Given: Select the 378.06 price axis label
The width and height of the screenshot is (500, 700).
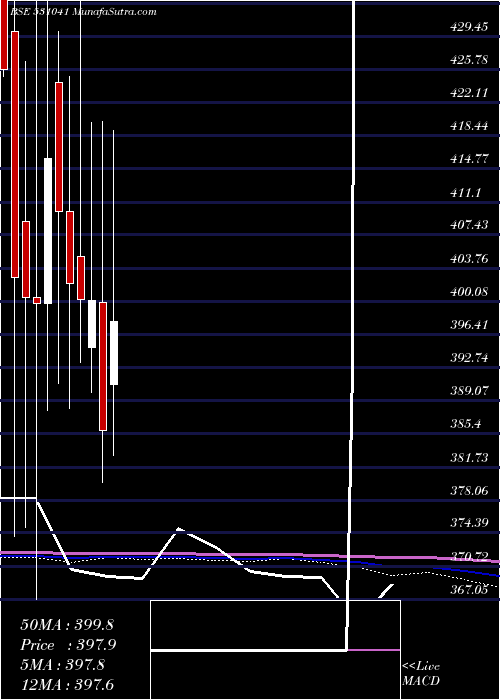Looking at the screenshot, I should [469, 491].
